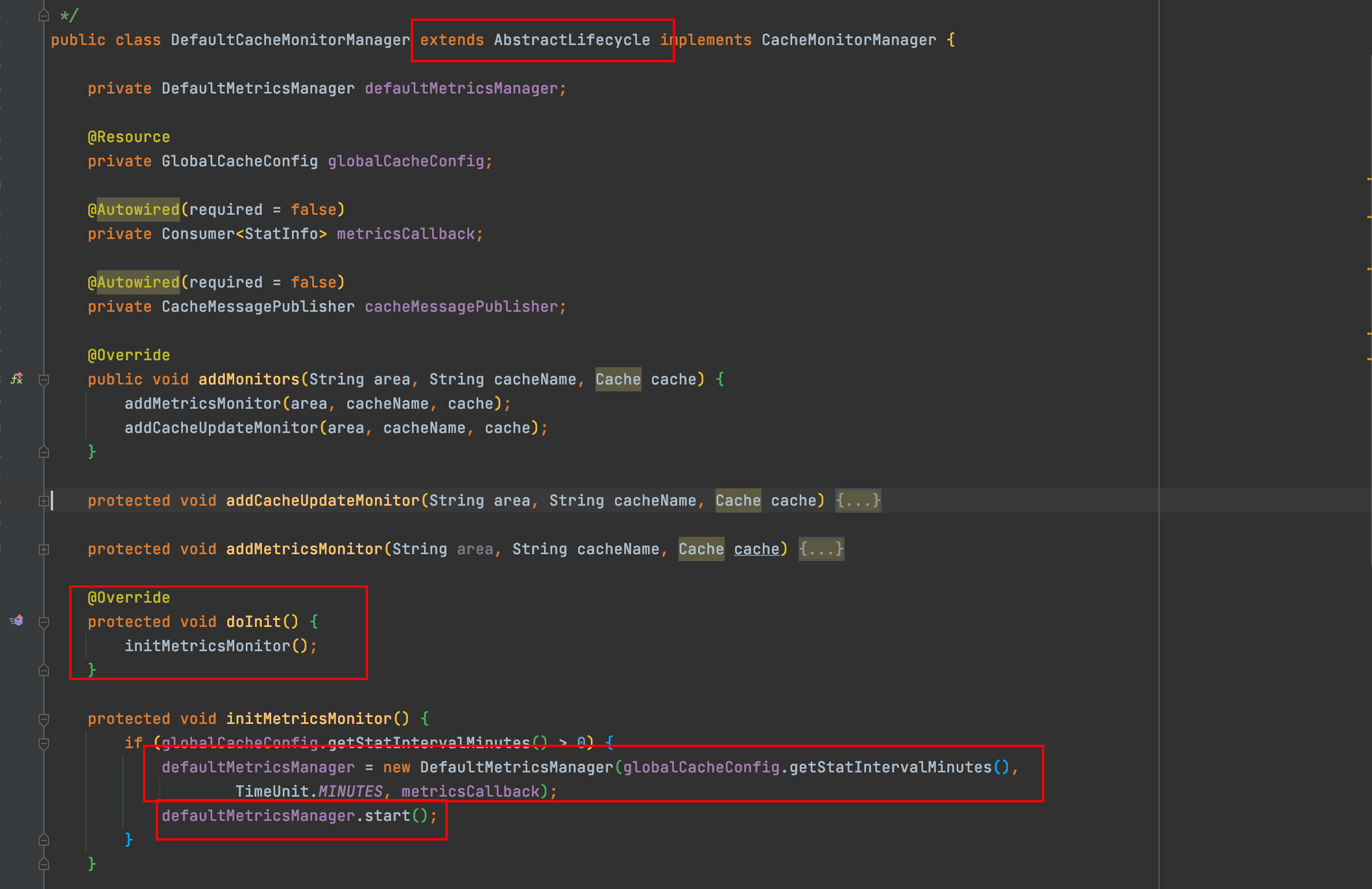Click the closing fold marker ending addMonitors method
The height and width of the screenshot is (889, 1372).
(43, 451)
